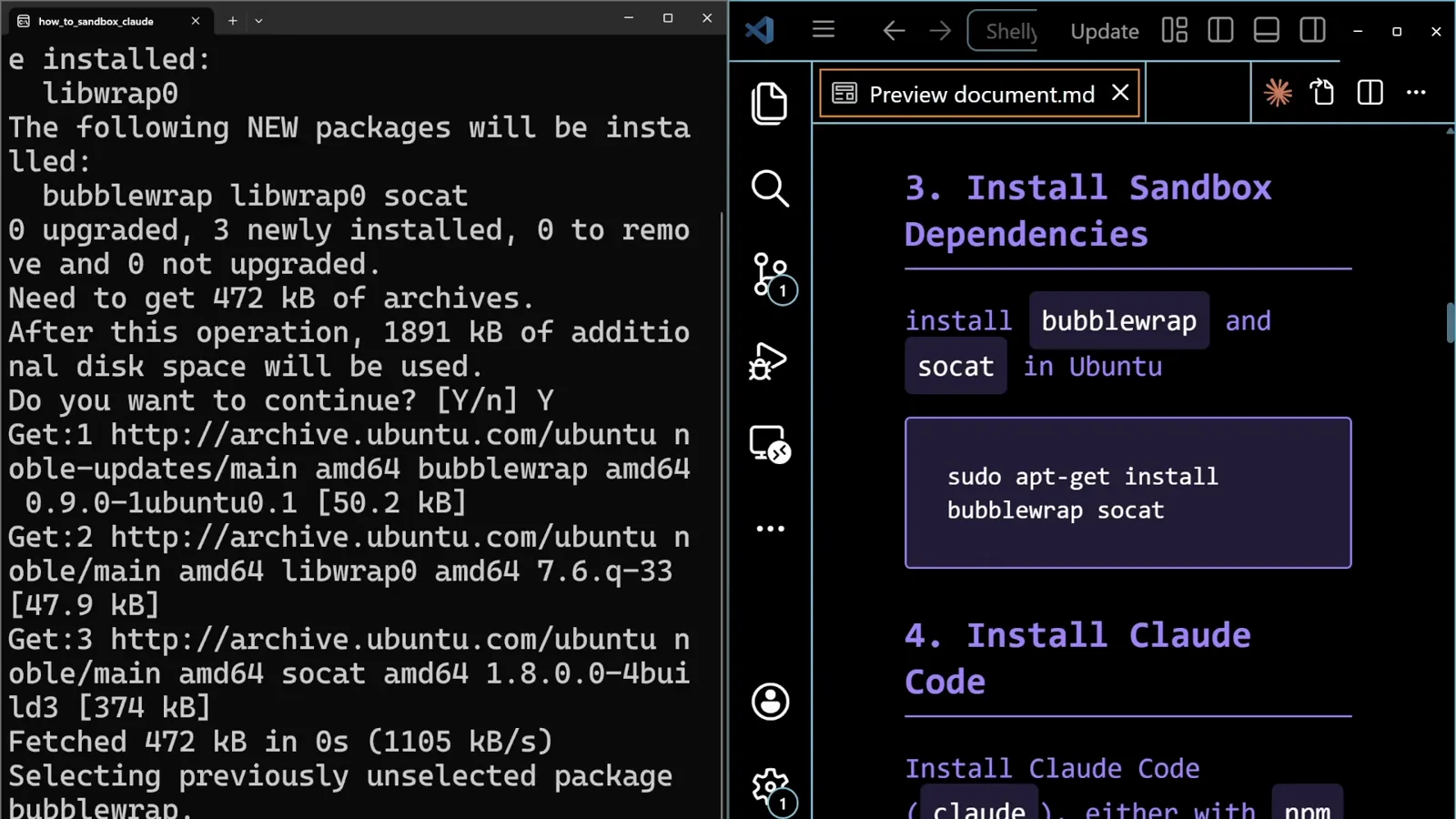The image size is (1456, 819).
Task: Toggle the secondary side bar
Action: 1313,31
